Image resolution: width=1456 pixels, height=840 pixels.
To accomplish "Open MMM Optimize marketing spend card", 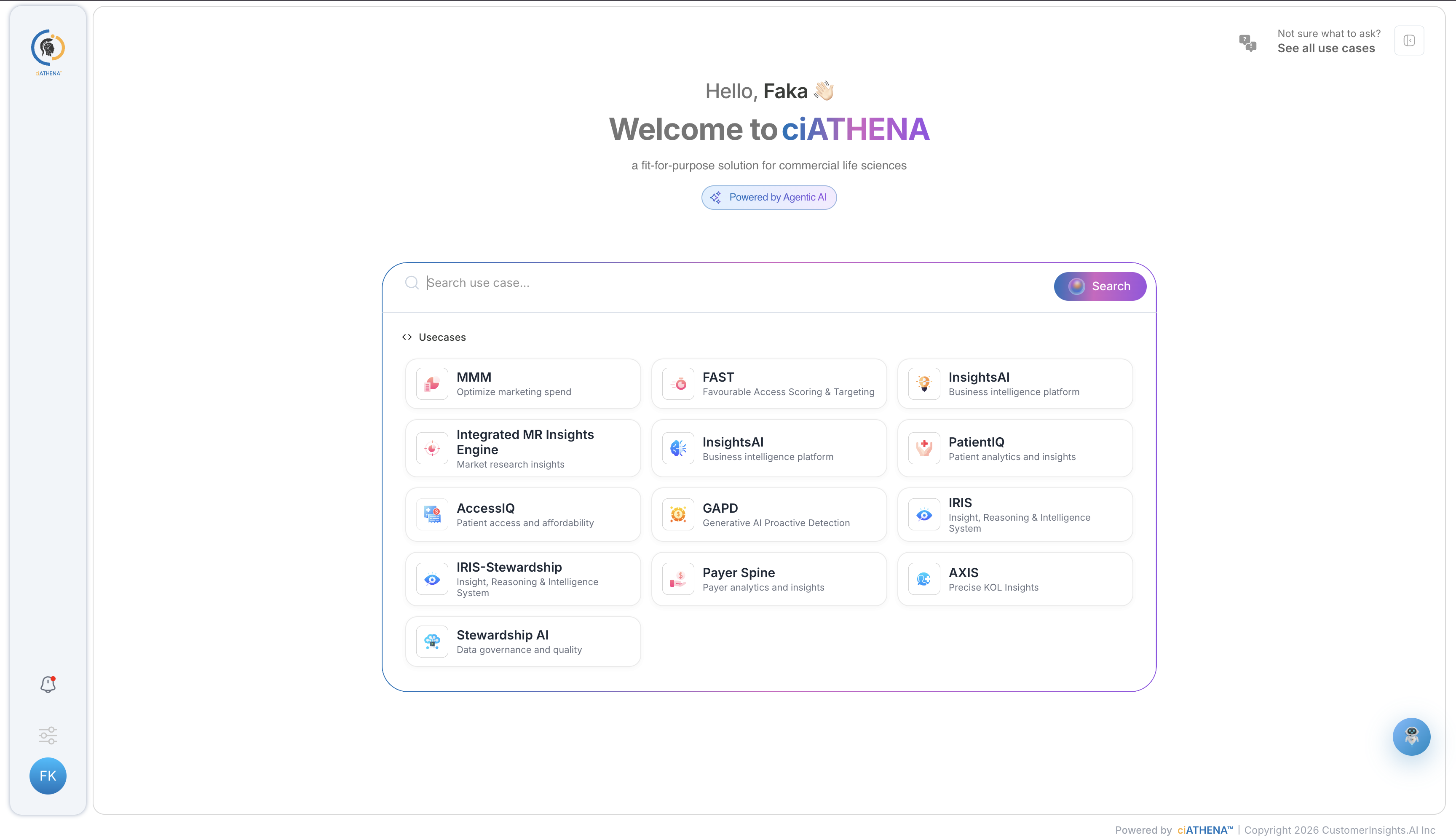I will [523, 384].
